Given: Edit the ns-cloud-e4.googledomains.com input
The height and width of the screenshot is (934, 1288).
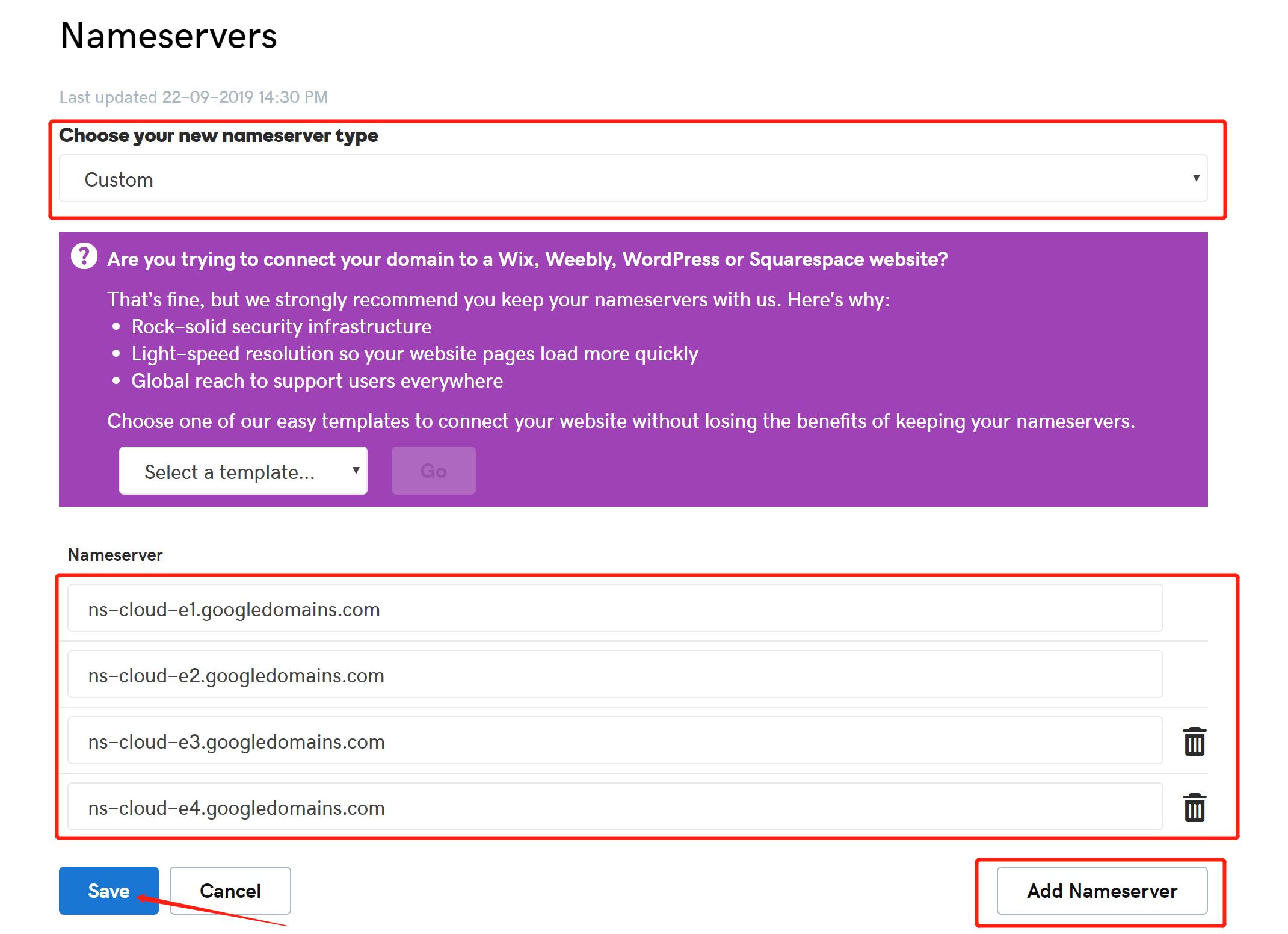Looking at the screenshot, I should point(614,807).
